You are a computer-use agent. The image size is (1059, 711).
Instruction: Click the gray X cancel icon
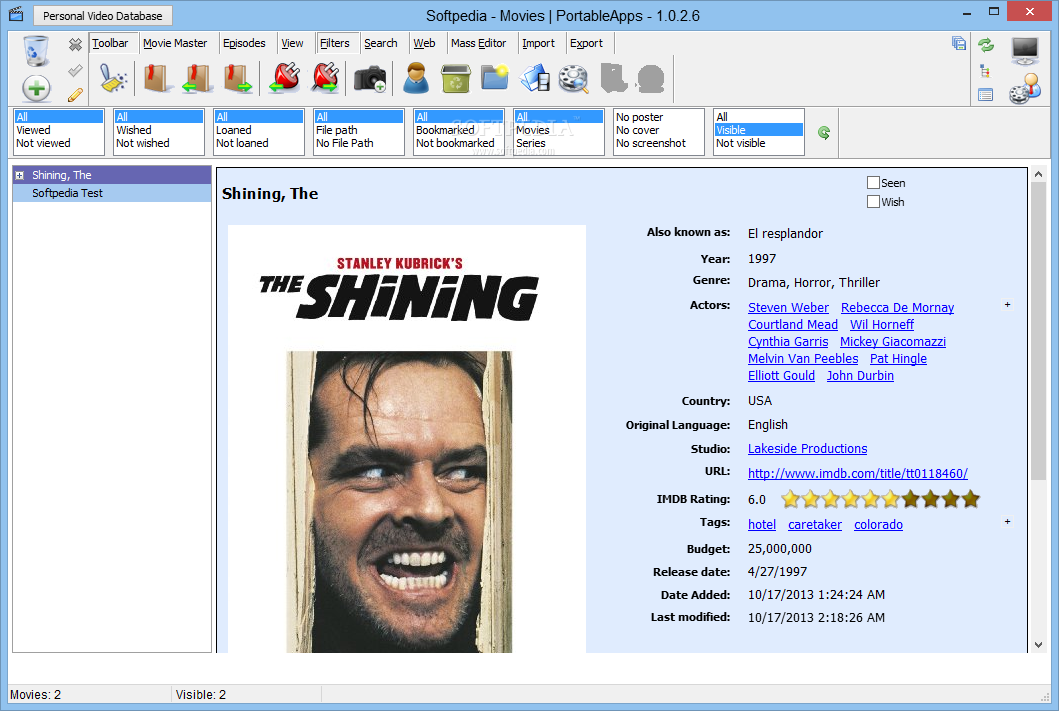pyautogui.click(x=75, y=45)
